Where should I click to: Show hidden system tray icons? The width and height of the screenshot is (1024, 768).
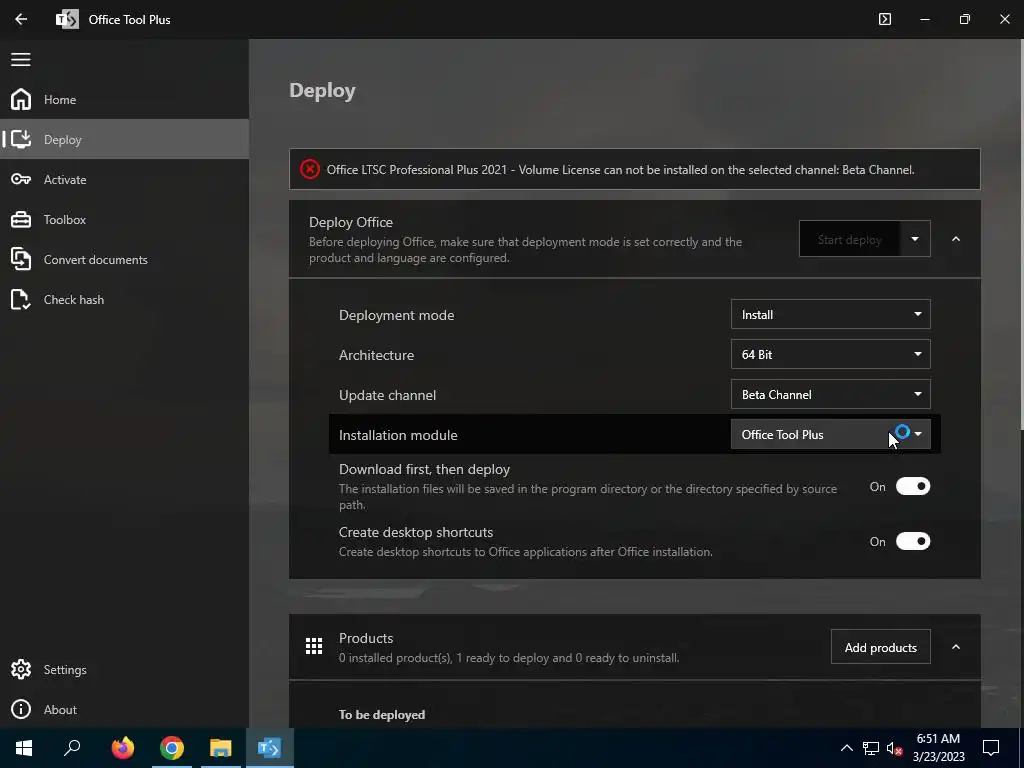[846, 748]
